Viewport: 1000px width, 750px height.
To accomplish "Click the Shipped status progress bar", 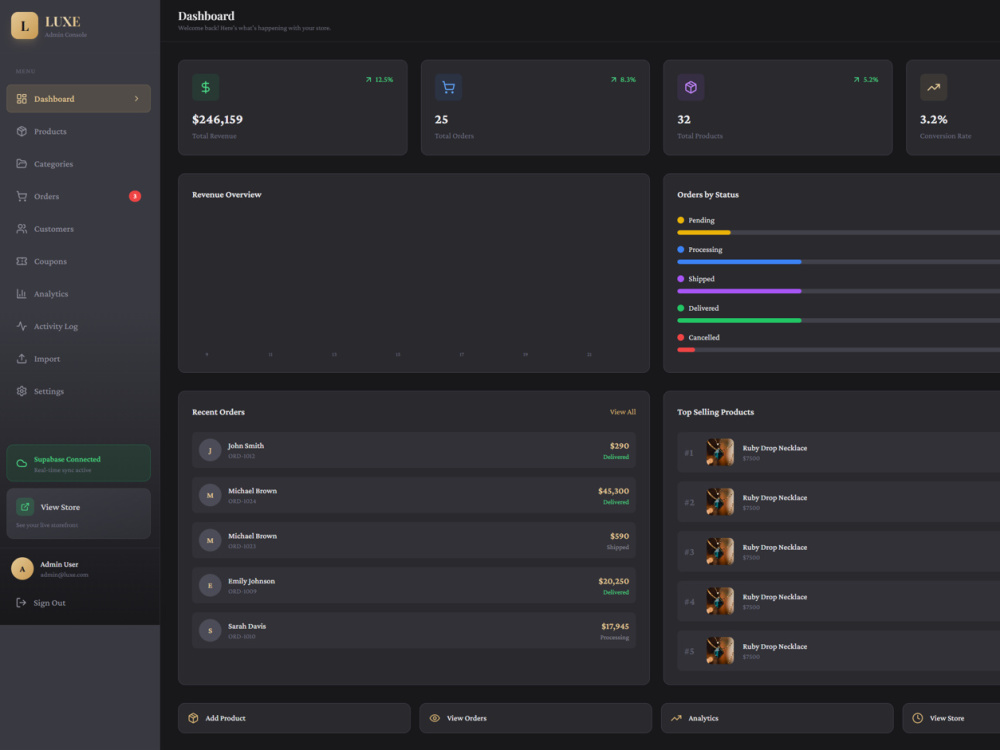I will pos(839,291).
